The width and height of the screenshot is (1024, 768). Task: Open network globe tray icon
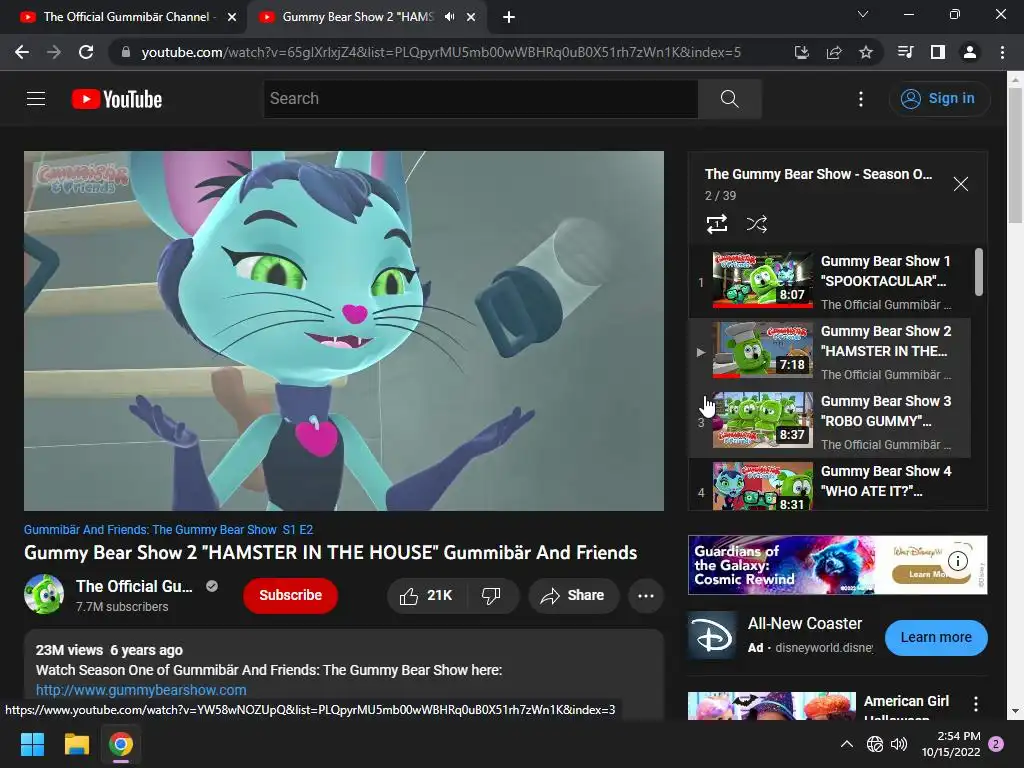pyautogui.click(x=874, y=744)
